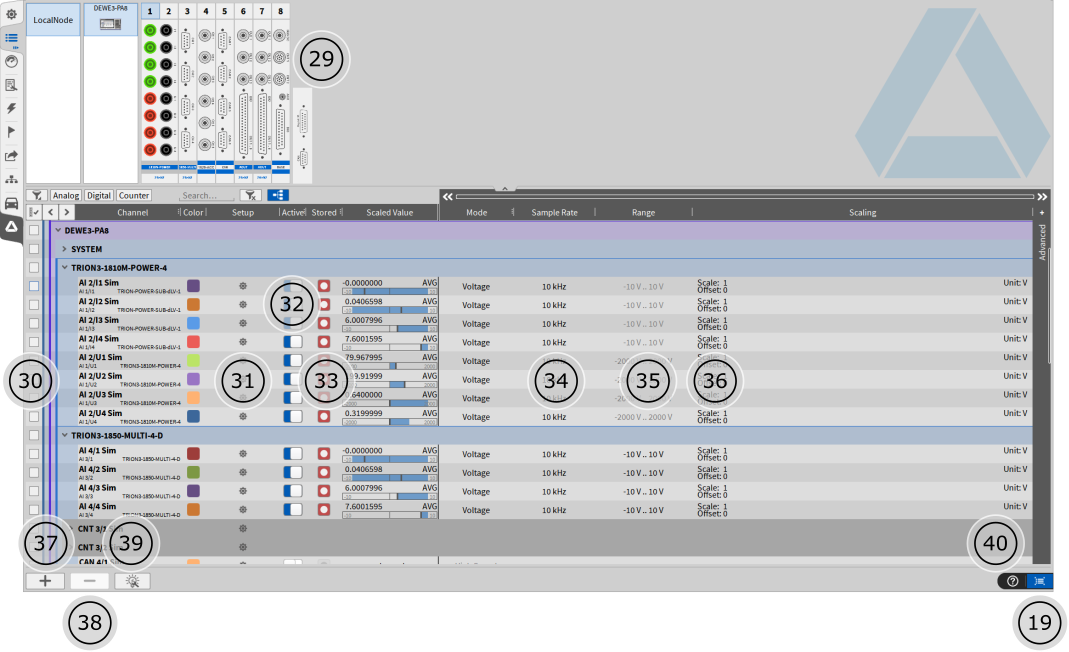Toggle the fullscreen icon at bottom right
The width and height of the screenshot is (1069, 652).
pyautogui.click(x=1040, y=581)
